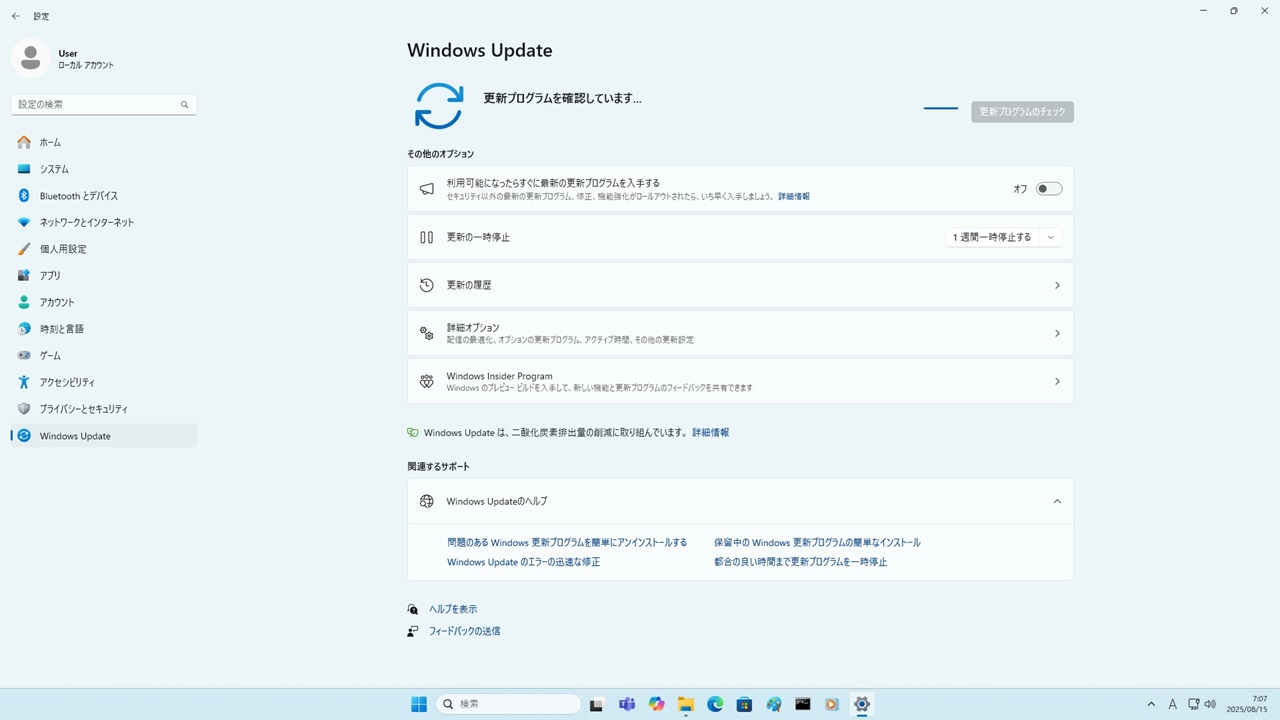Open ホーム in the sidebar
1280x720 pixels.
point(104,142)
